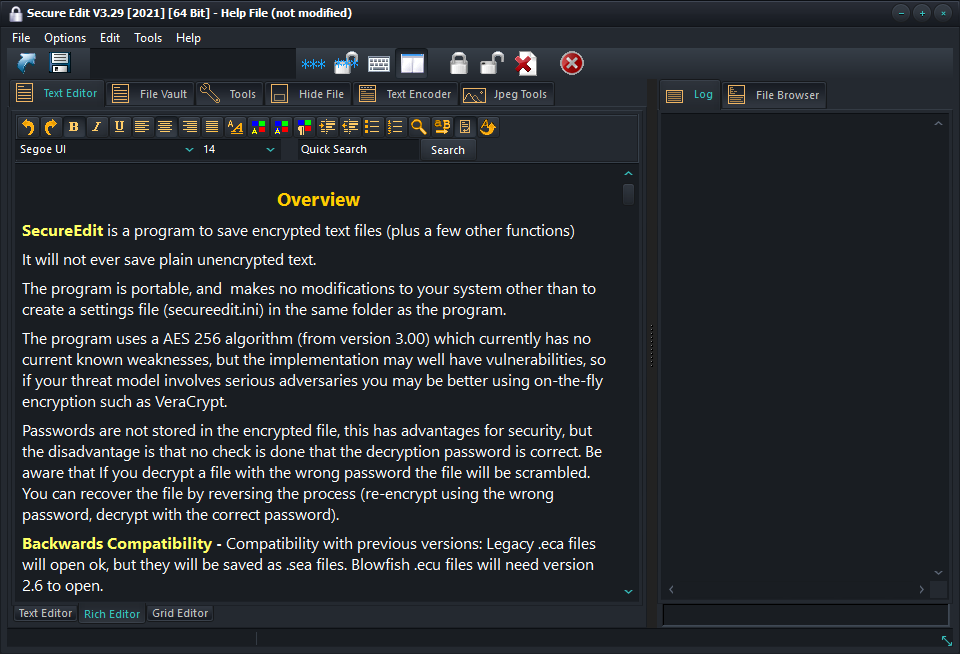Click the editor scroll up arrow
Screen dimensions: 960x654
[628, 174]
